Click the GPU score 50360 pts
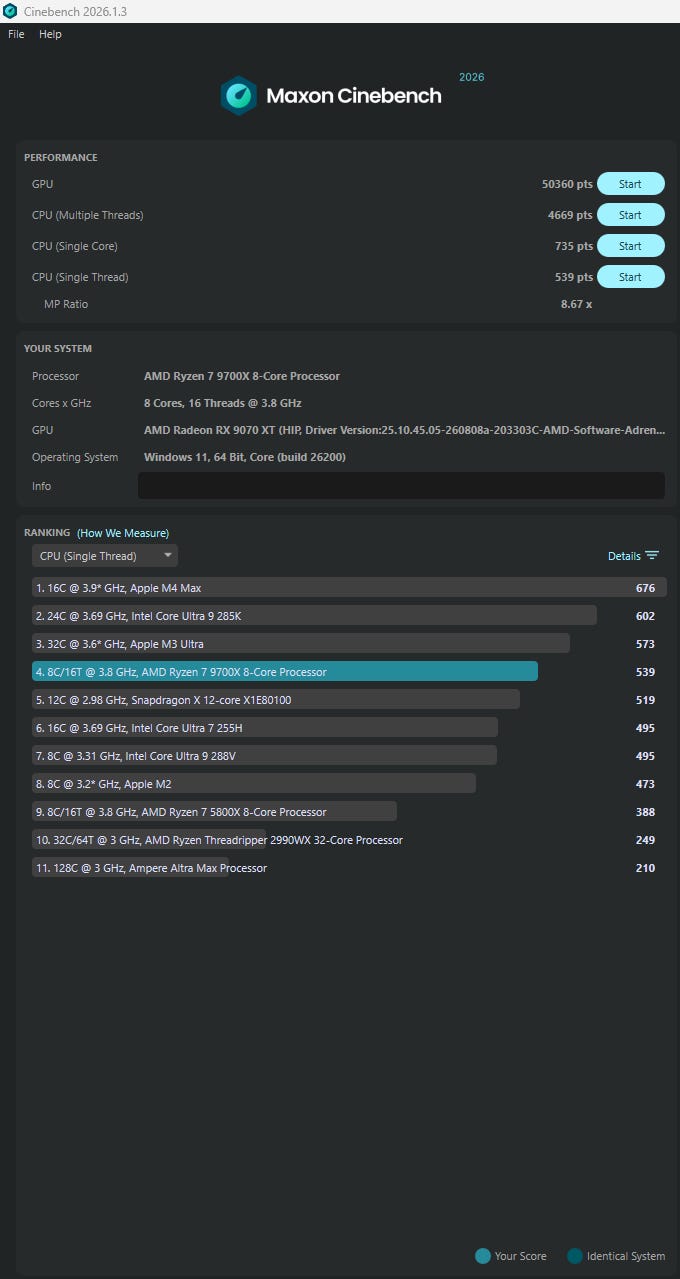Image resolution: width=680 pixels, height=1279 pixels. click(567, 184)
